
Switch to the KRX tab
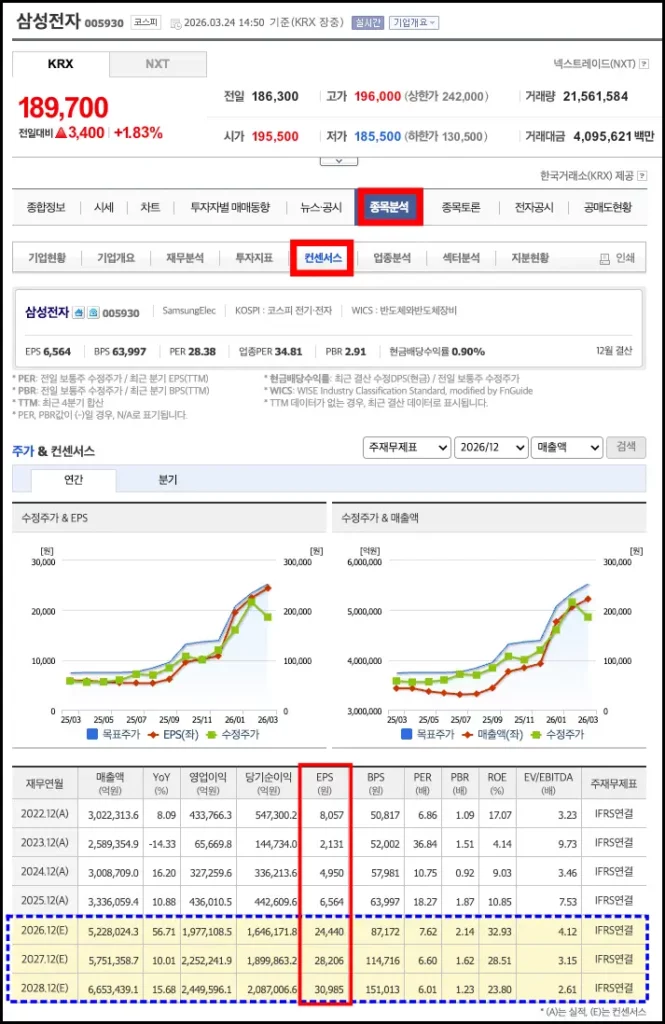[x=61, y=64]
